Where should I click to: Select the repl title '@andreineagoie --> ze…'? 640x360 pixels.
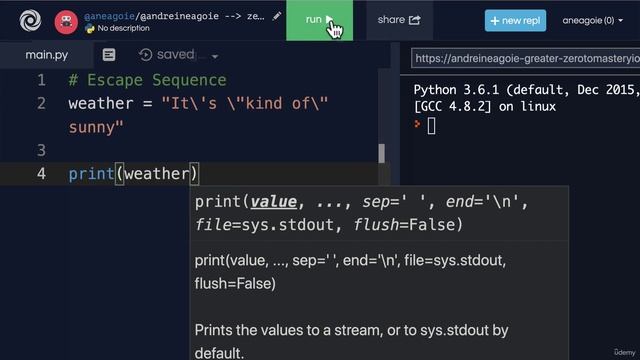coord(202,16)
